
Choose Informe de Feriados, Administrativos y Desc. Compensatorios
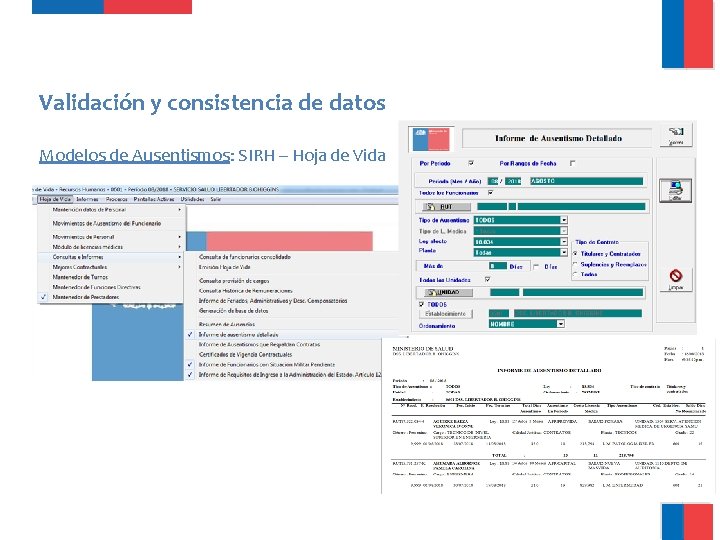click(273, 301)
